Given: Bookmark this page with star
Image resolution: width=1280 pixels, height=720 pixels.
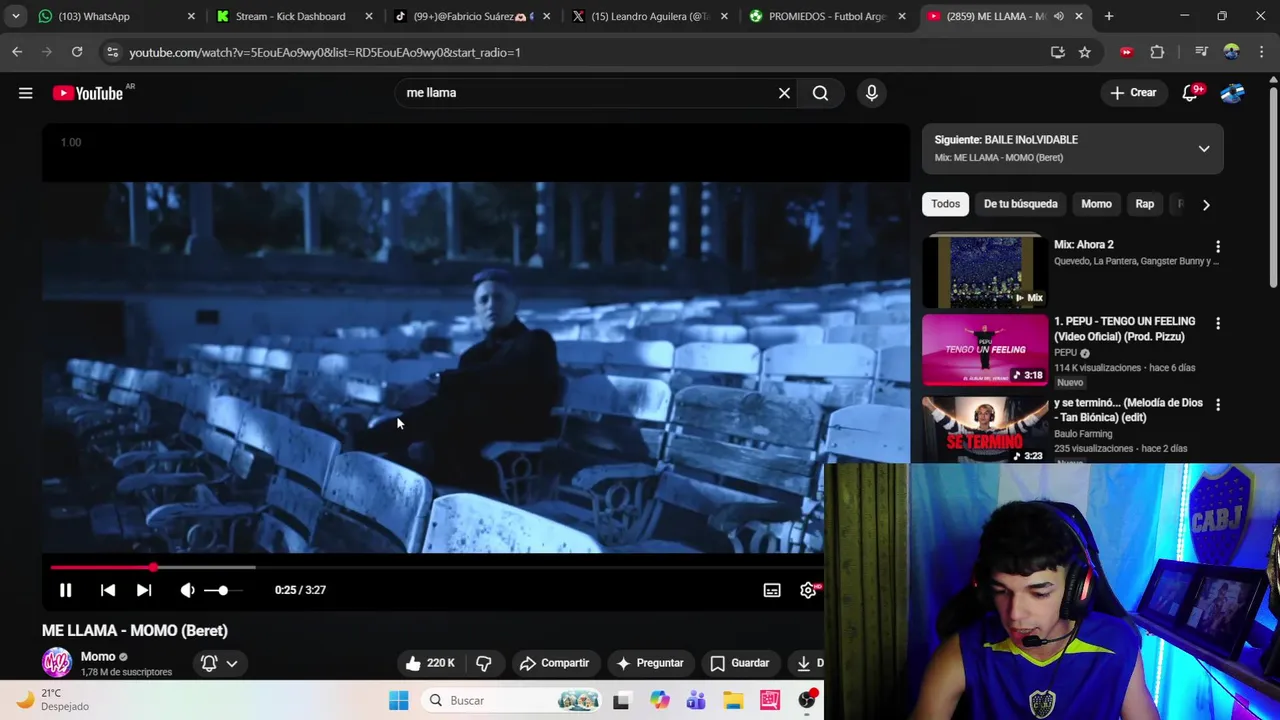Looking at the screenshot, I should point(1085,52).
